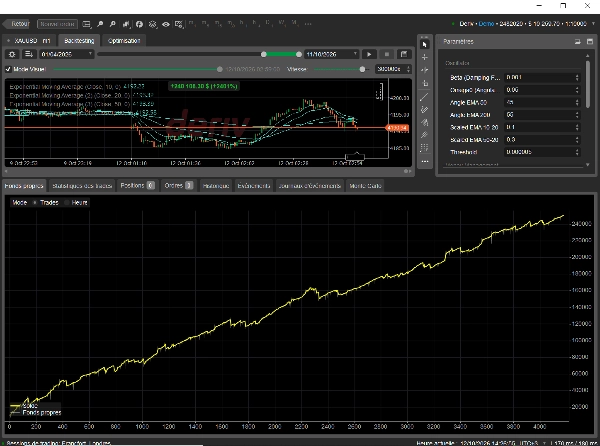Click the green profit label above the chart
This screenshot has height=446, width=600.
pos(204,86)
